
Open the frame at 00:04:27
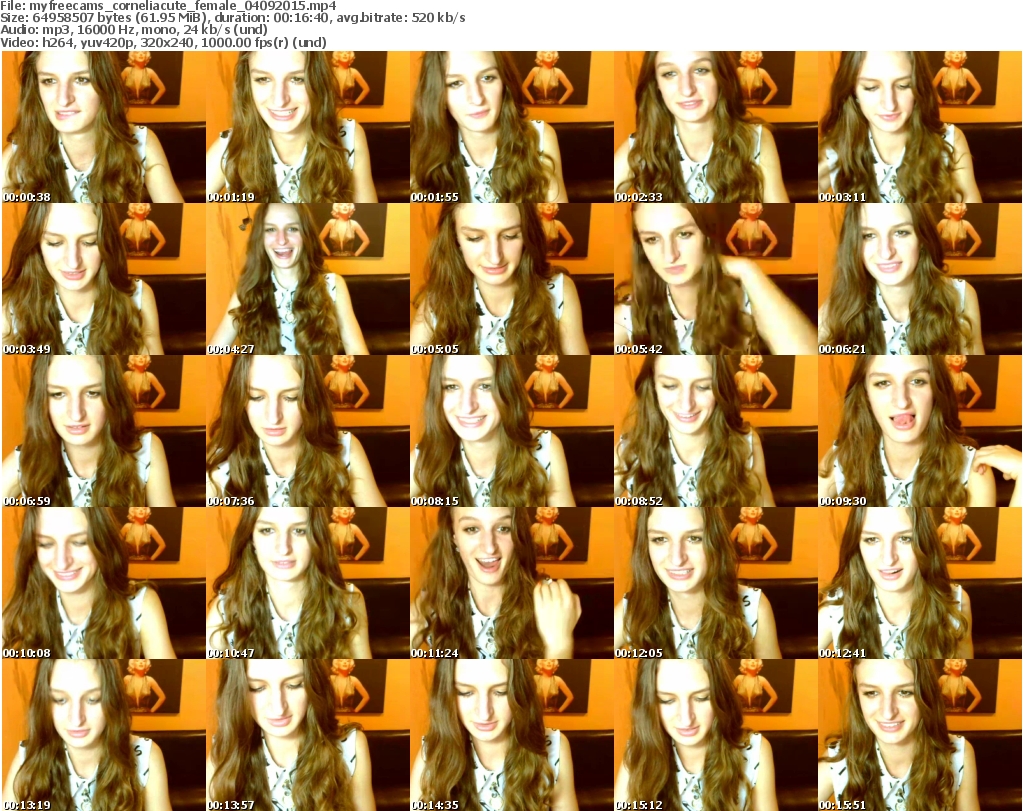308,279
